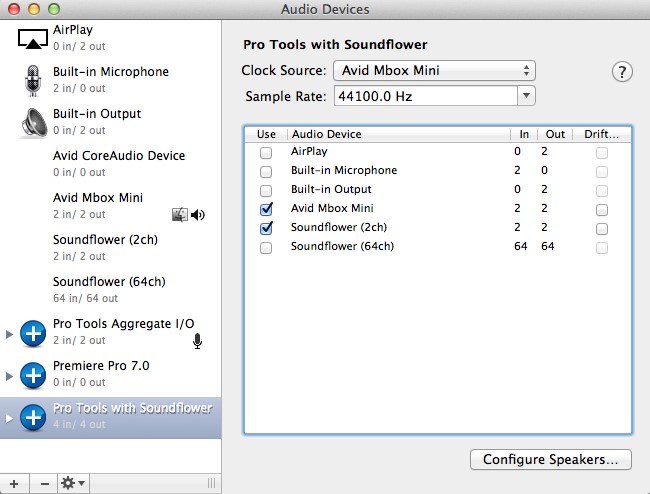Click Built-in Microphone row in device table
This screenshot has height=494, width=650.
[x=438, y=170]
